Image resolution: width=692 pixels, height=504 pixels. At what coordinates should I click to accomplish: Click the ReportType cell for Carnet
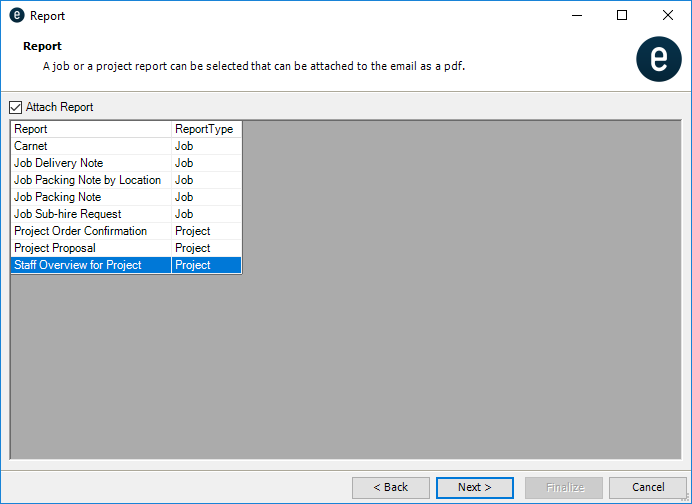tap(205, 146)
